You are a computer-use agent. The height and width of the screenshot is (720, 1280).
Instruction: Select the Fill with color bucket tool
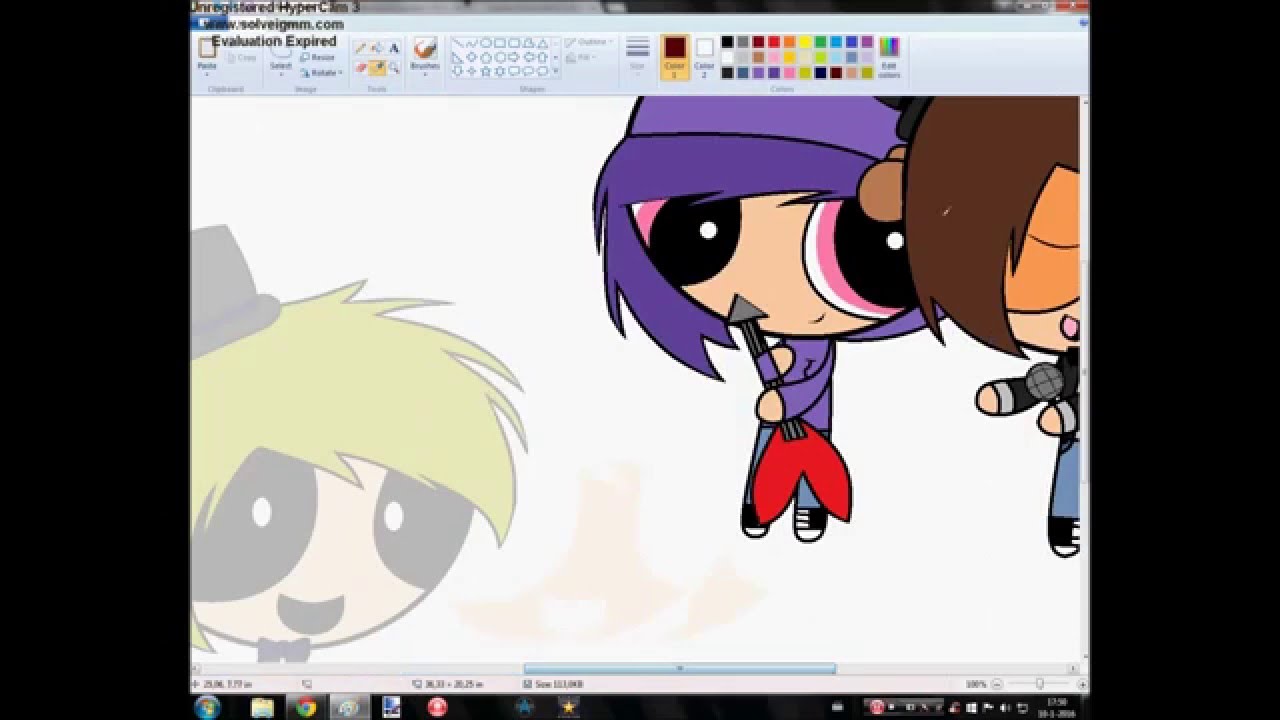point(377,48)
